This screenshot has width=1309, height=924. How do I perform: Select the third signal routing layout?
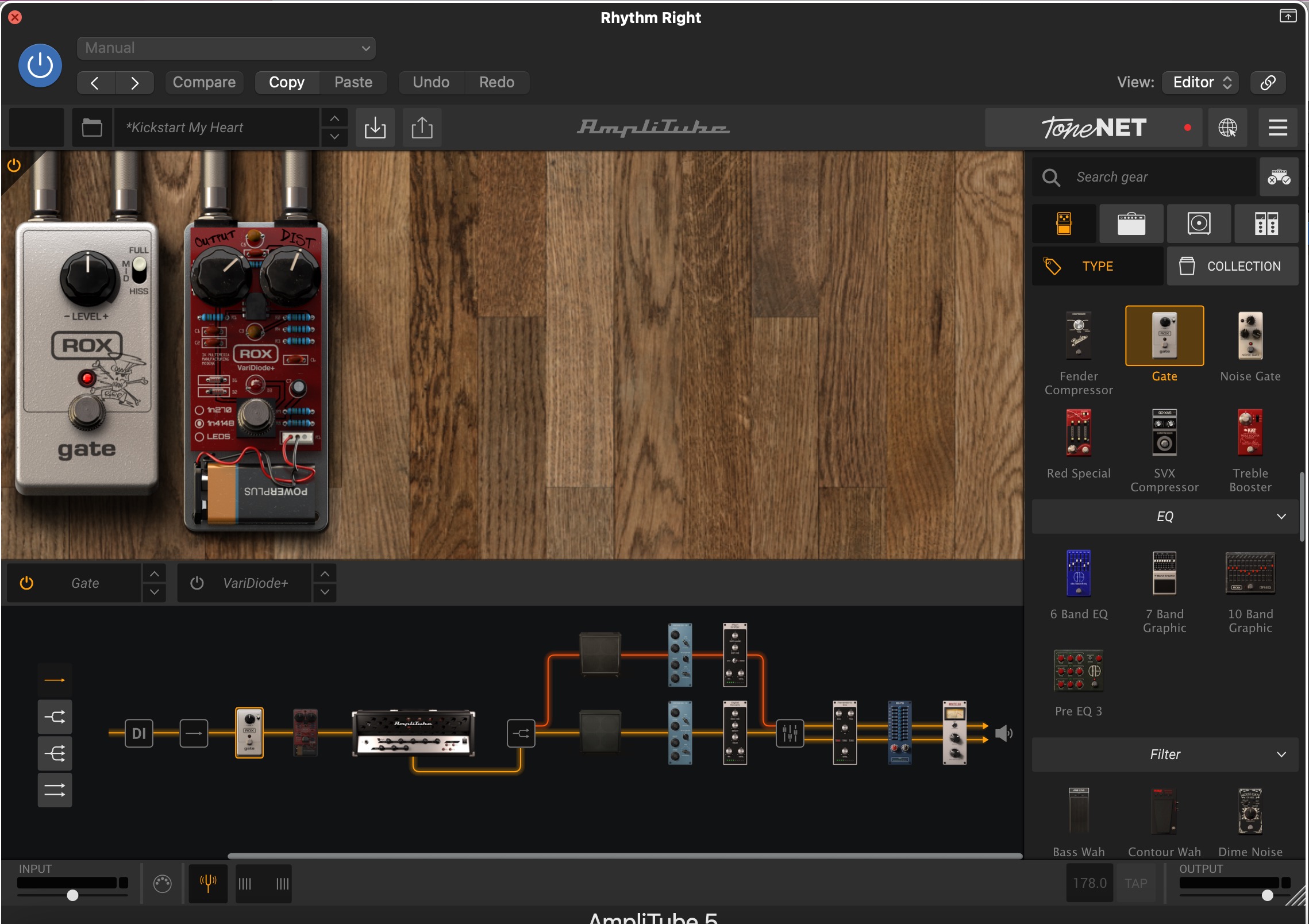pyautogui.click(x=55, y=753)
